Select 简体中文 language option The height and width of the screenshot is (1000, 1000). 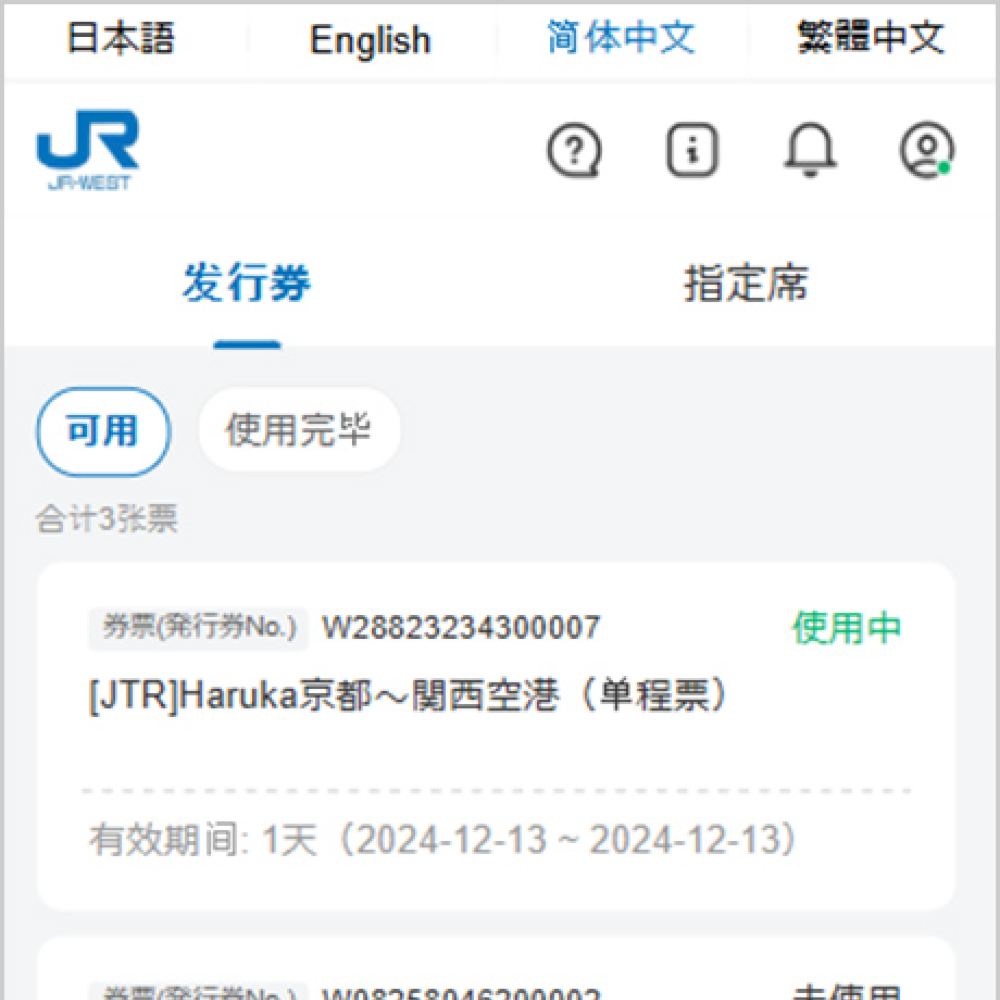pyautogui.click(x=620, y=39)
